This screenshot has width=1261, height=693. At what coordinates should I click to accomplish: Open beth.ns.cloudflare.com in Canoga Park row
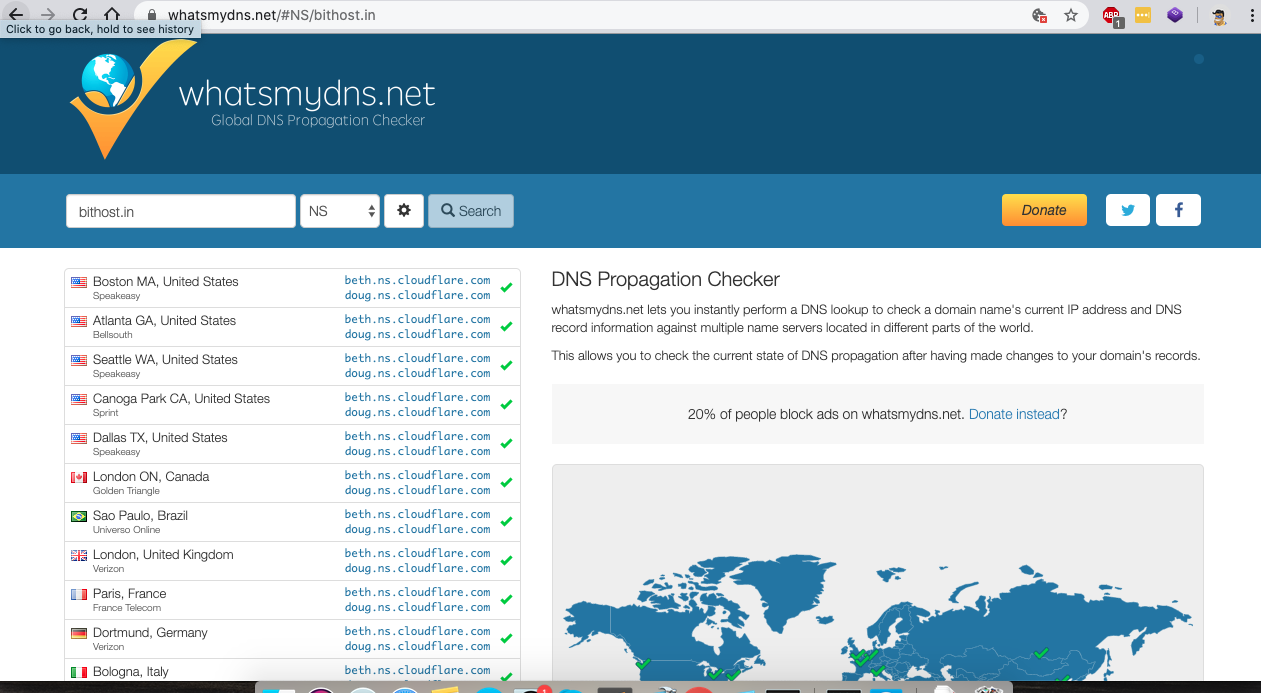click(417, 397)
